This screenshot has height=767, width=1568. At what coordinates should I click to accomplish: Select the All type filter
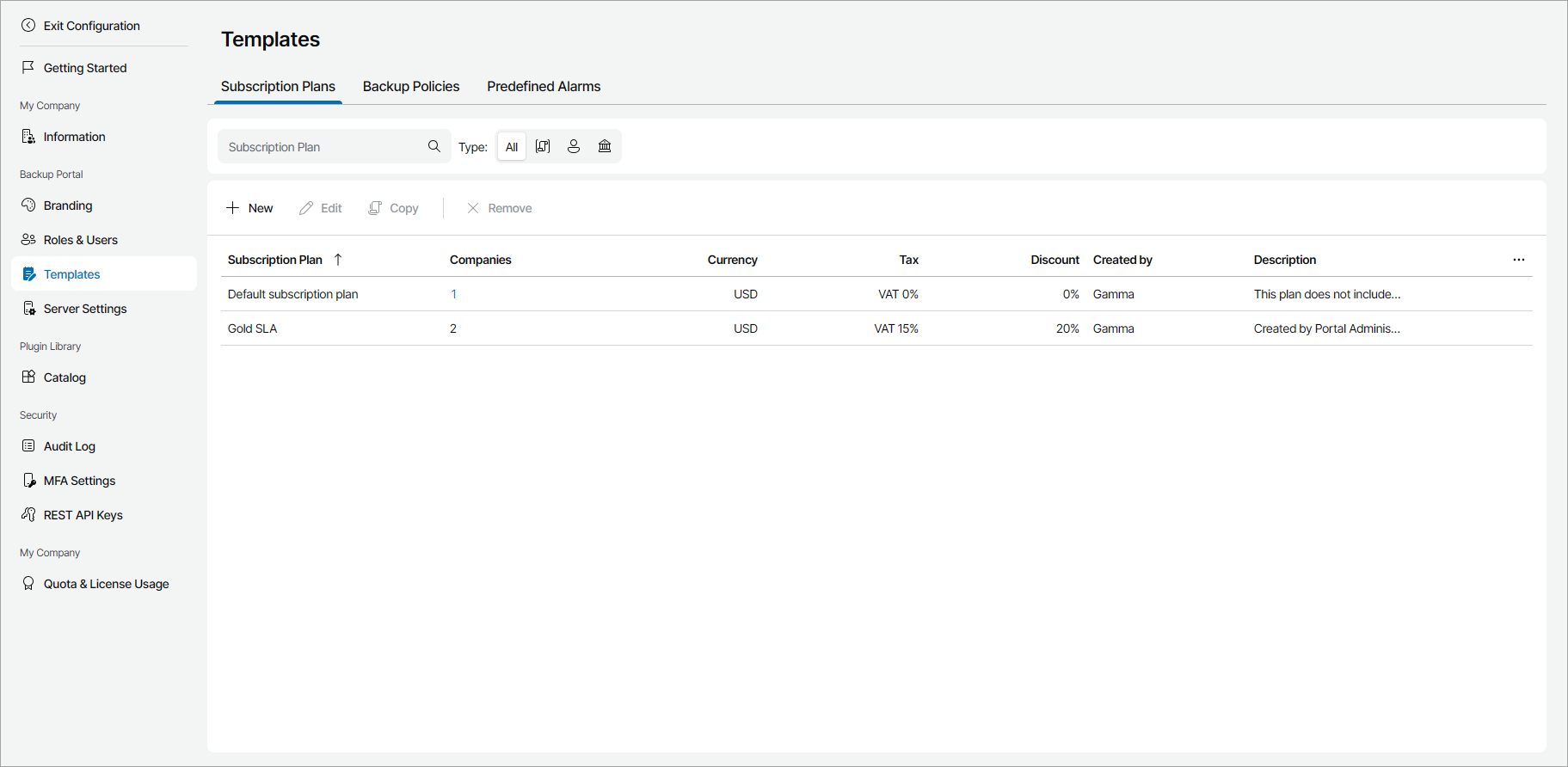point(512,147)
